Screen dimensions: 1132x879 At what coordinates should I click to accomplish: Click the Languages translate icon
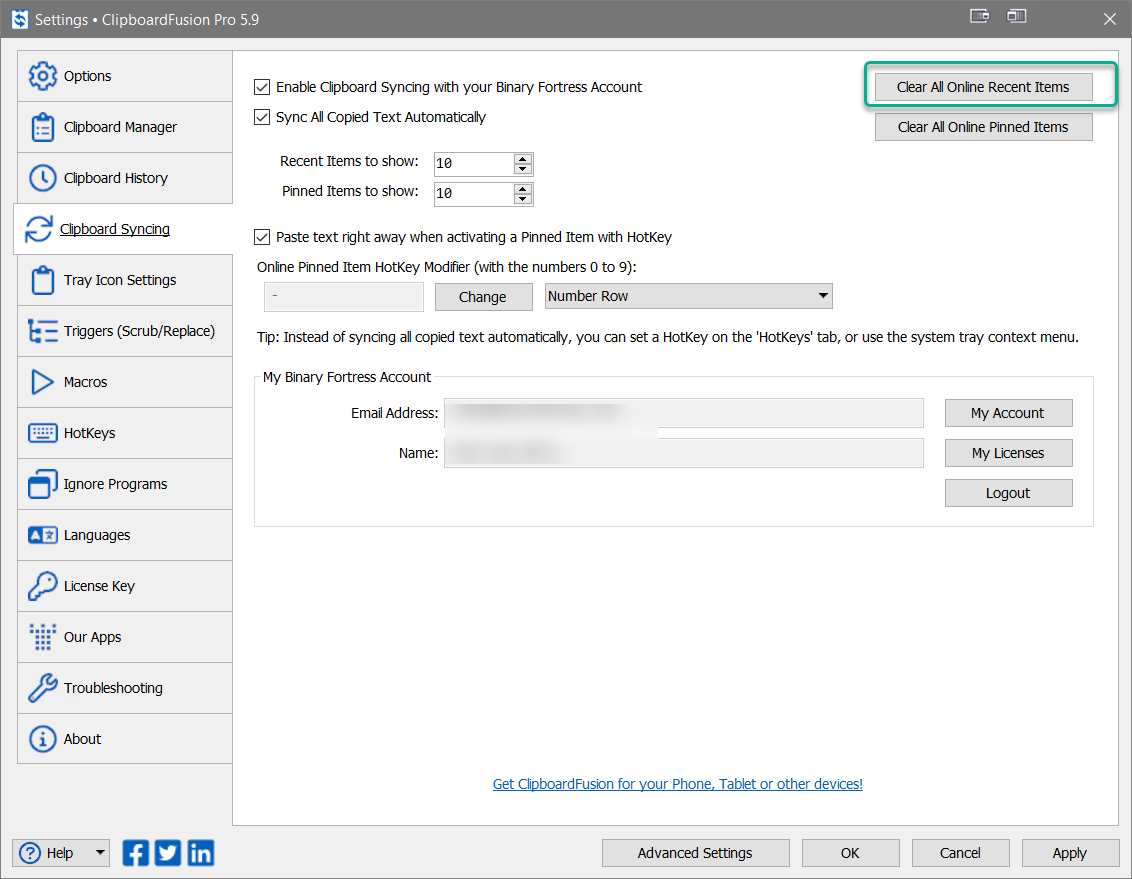(43, 535)
